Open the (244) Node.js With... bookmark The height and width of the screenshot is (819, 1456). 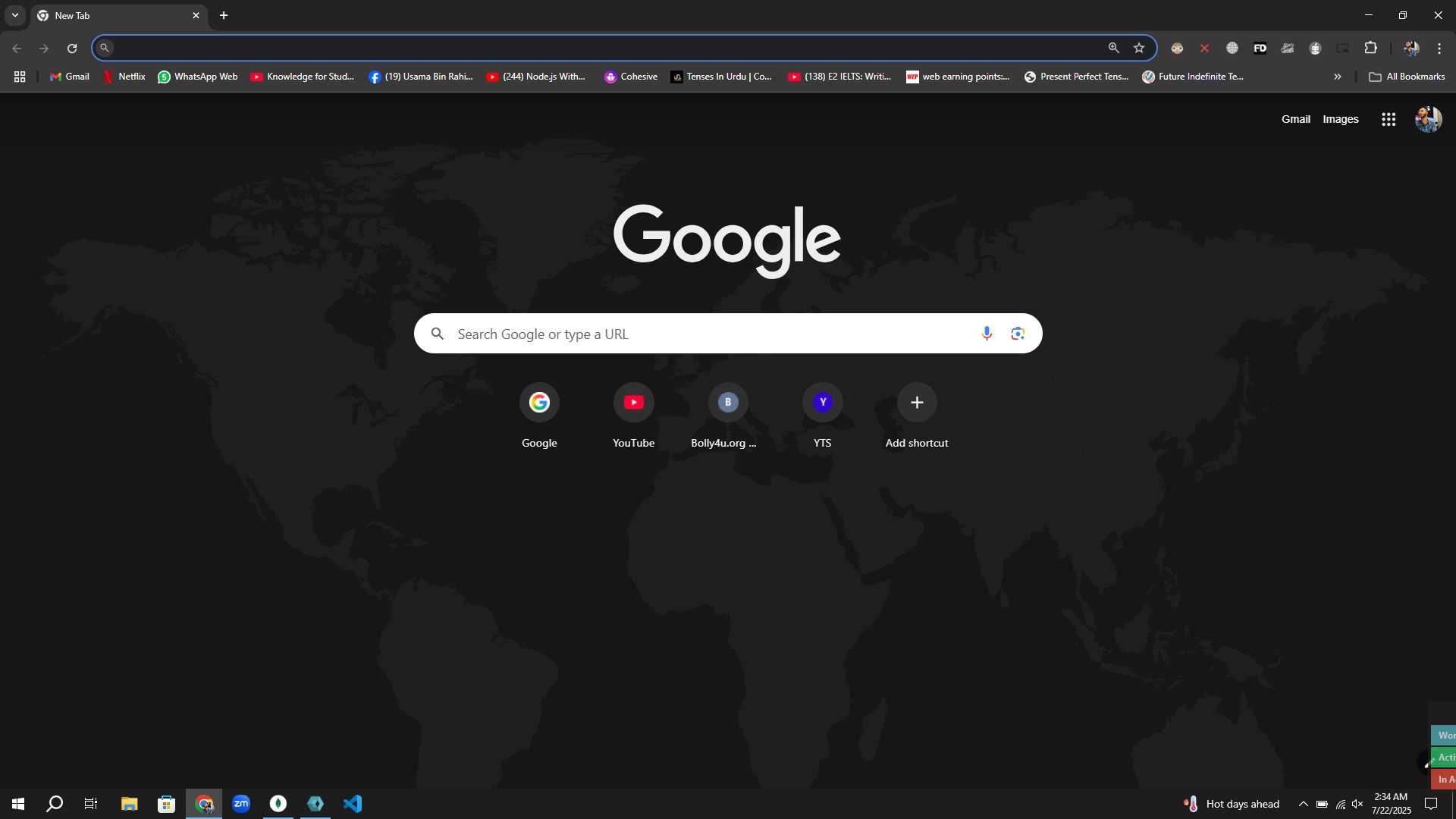tap(536, 77)
